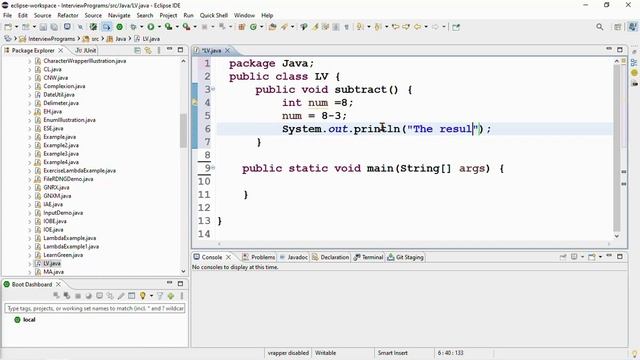Click InterviewPrograms in the breadcrumb

(x=51, y=39)
